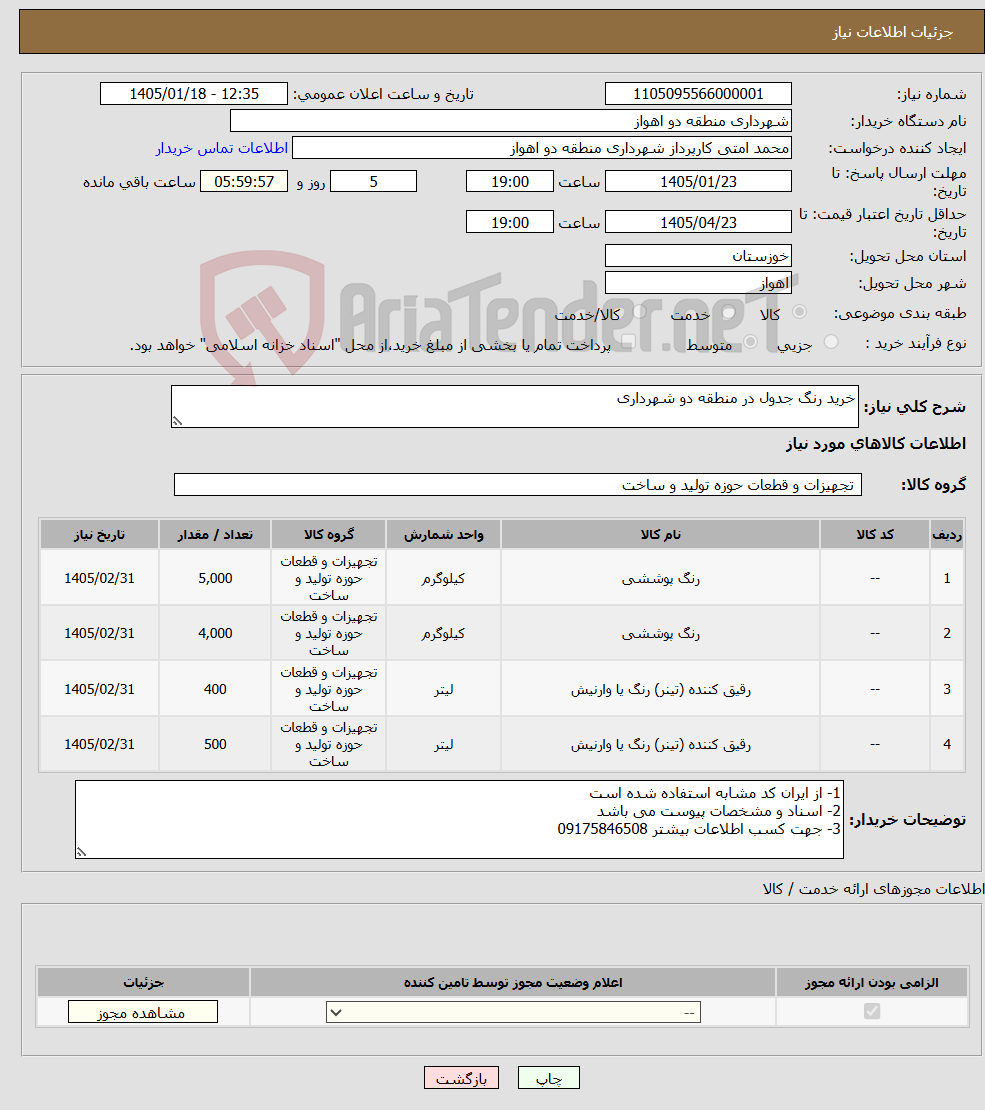Click the request creator name field
Image resolution: width=985 pixels, height=1110 pixels.
tap(542, 147)
